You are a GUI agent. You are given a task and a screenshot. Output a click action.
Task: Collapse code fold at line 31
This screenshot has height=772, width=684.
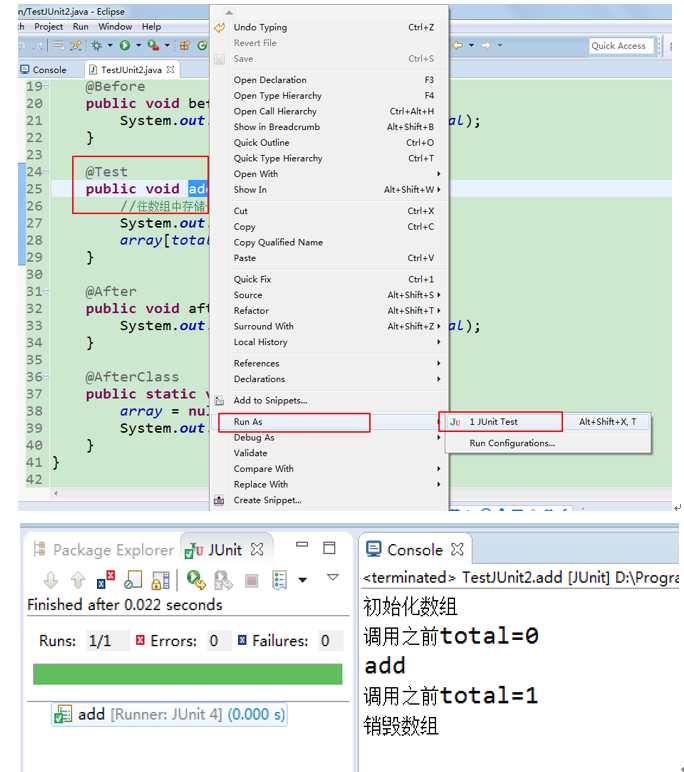[x=46, y=291]
